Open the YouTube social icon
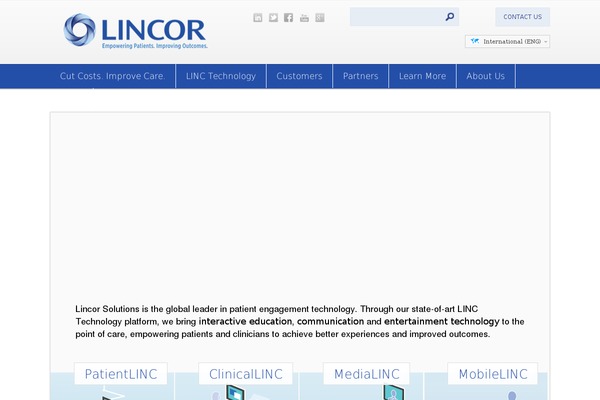 (304, 18)
